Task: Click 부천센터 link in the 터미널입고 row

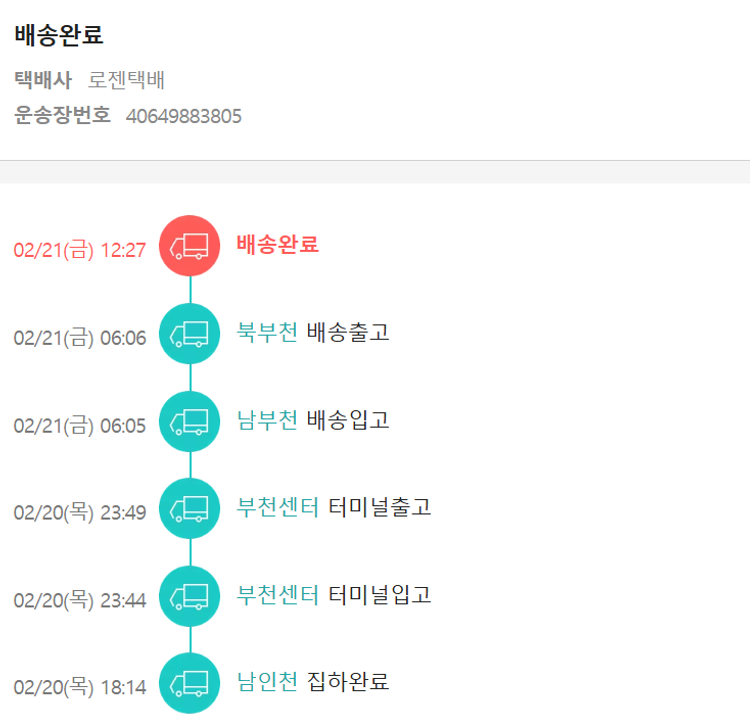Action: coord(277,595)
